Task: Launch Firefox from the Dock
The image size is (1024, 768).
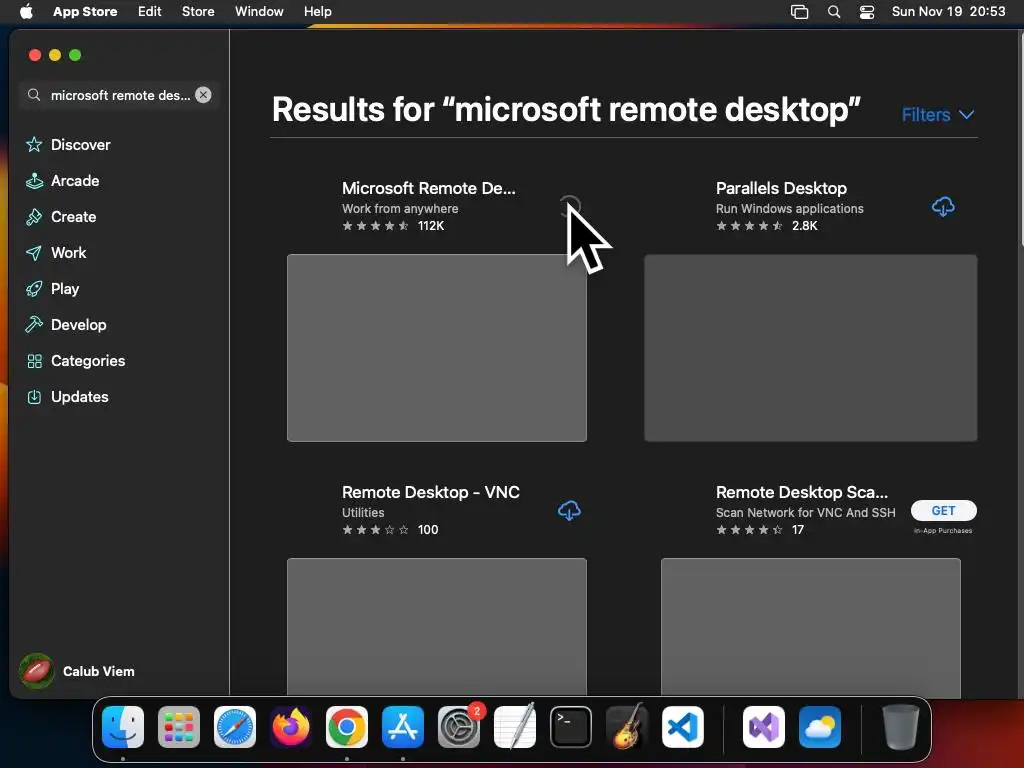Action: tap(291, 727)
